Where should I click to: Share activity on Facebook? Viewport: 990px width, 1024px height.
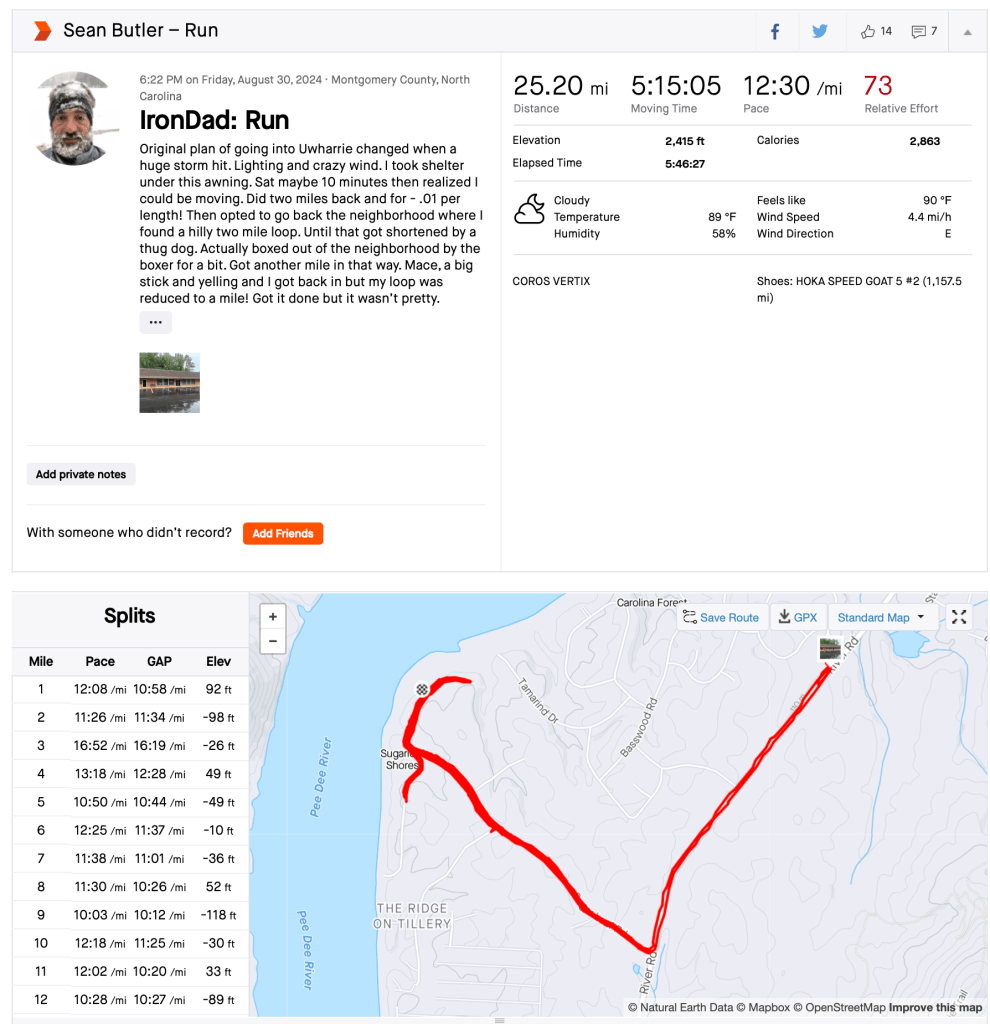775,31
